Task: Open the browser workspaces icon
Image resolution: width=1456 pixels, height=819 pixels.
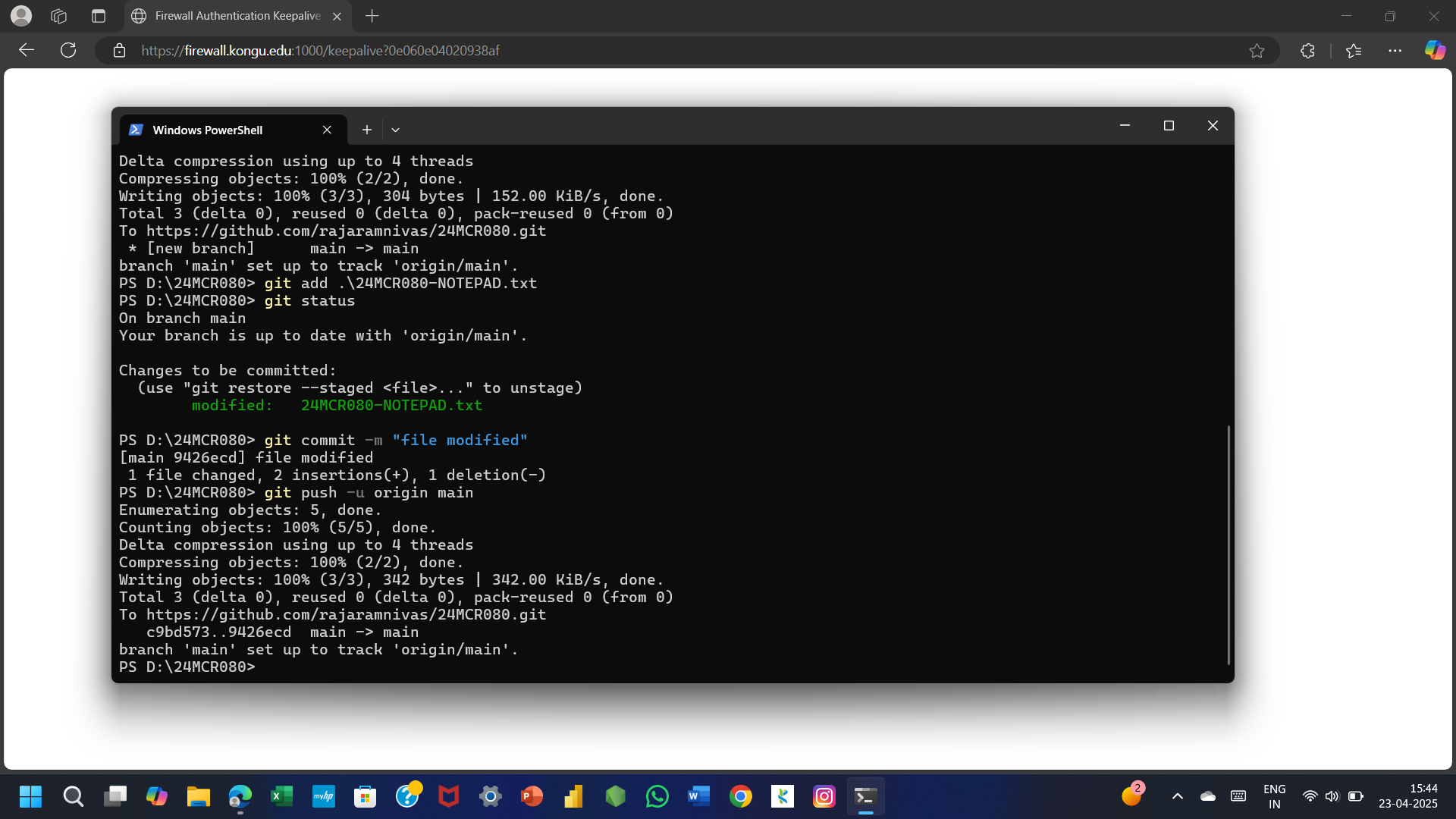Action: pos(58,16)
